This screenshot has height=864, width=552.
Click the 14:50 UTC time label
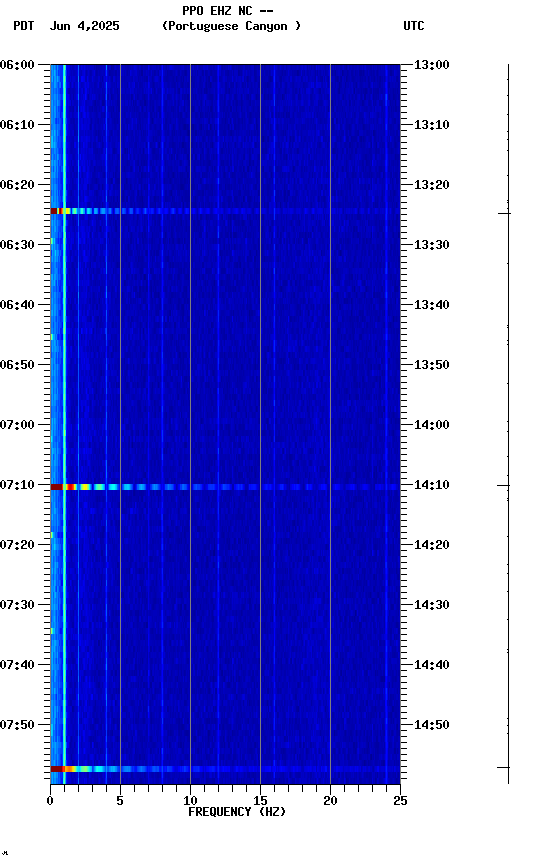tap(432, 725)
